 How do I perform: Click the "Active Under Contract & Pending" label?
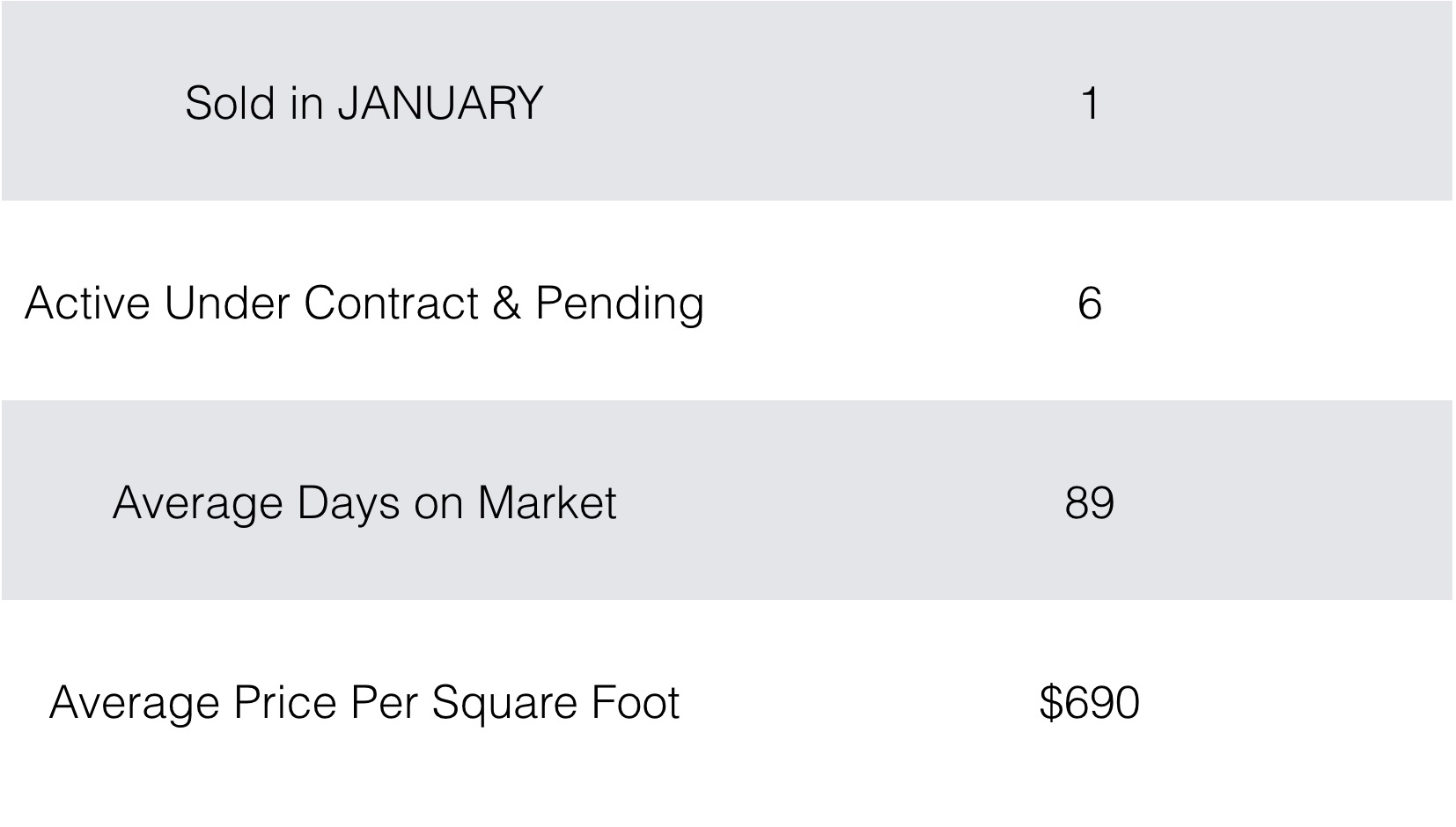364,304
